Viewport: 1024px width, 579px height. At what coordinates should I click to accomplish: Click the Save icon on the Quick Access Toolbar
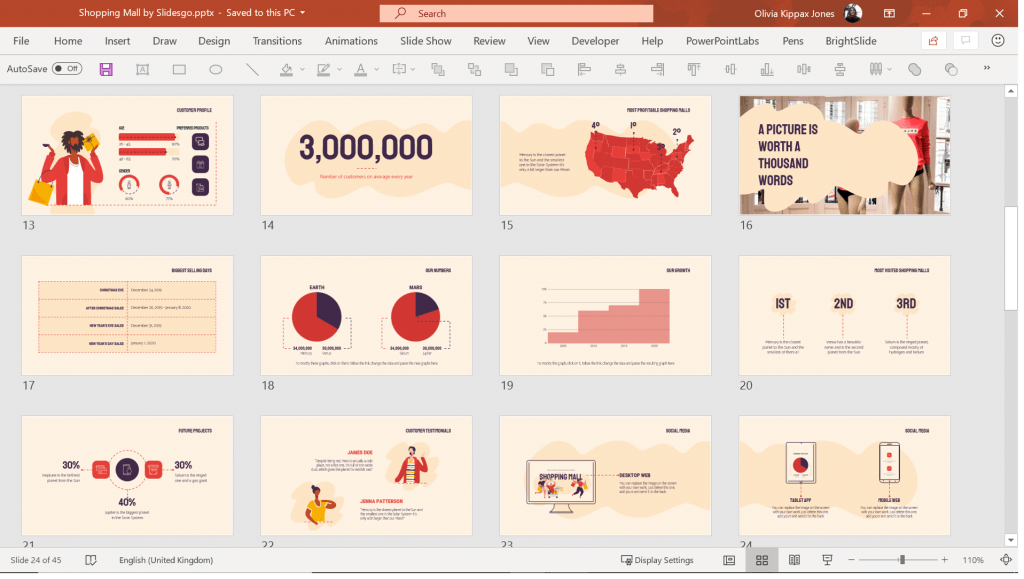[x=105, y=69]
